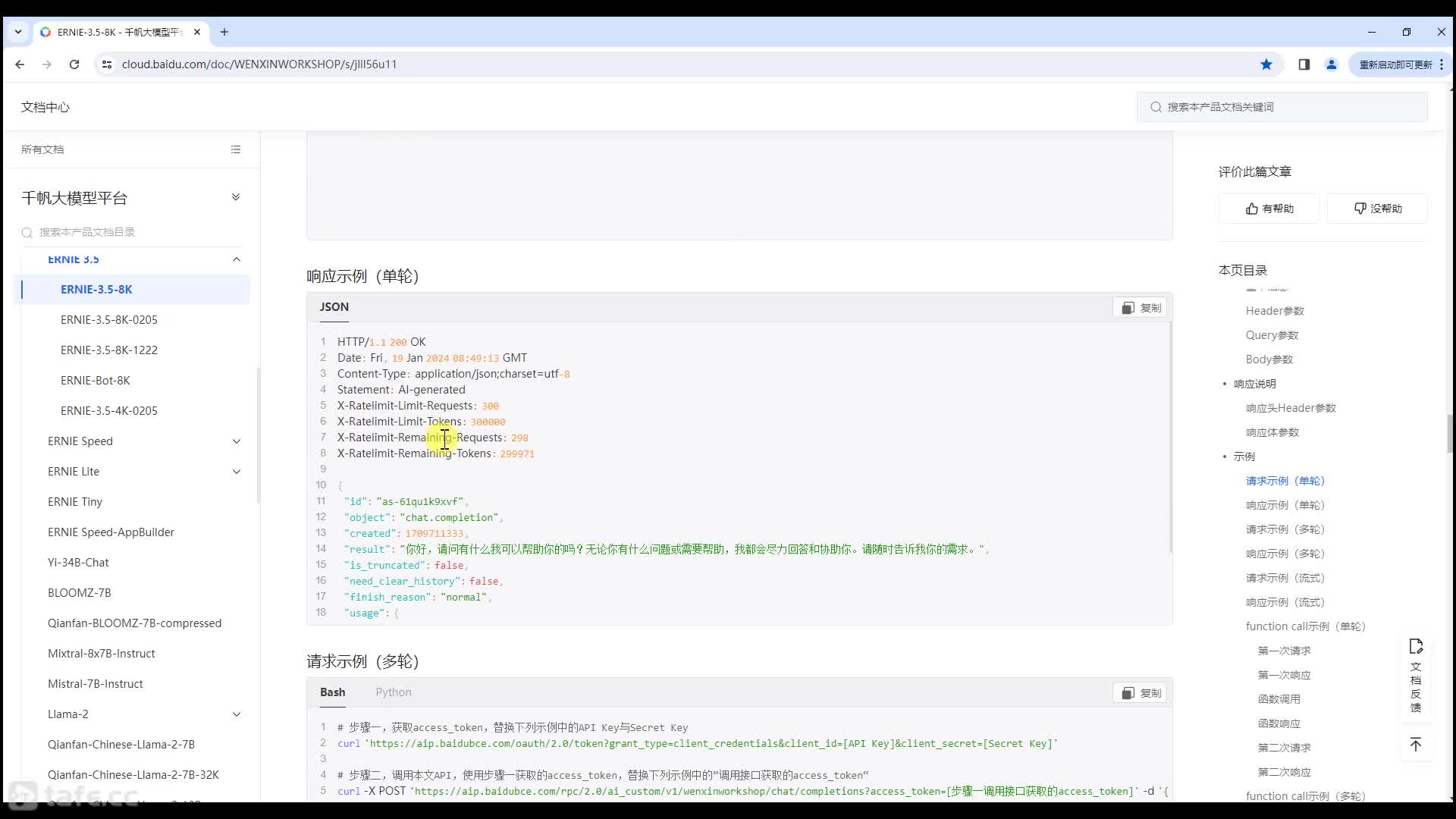Open Qianfan-BLOOMZ-7B-compressed doc page
This screenshot has width=1456, height=819.
click(134, 623)
